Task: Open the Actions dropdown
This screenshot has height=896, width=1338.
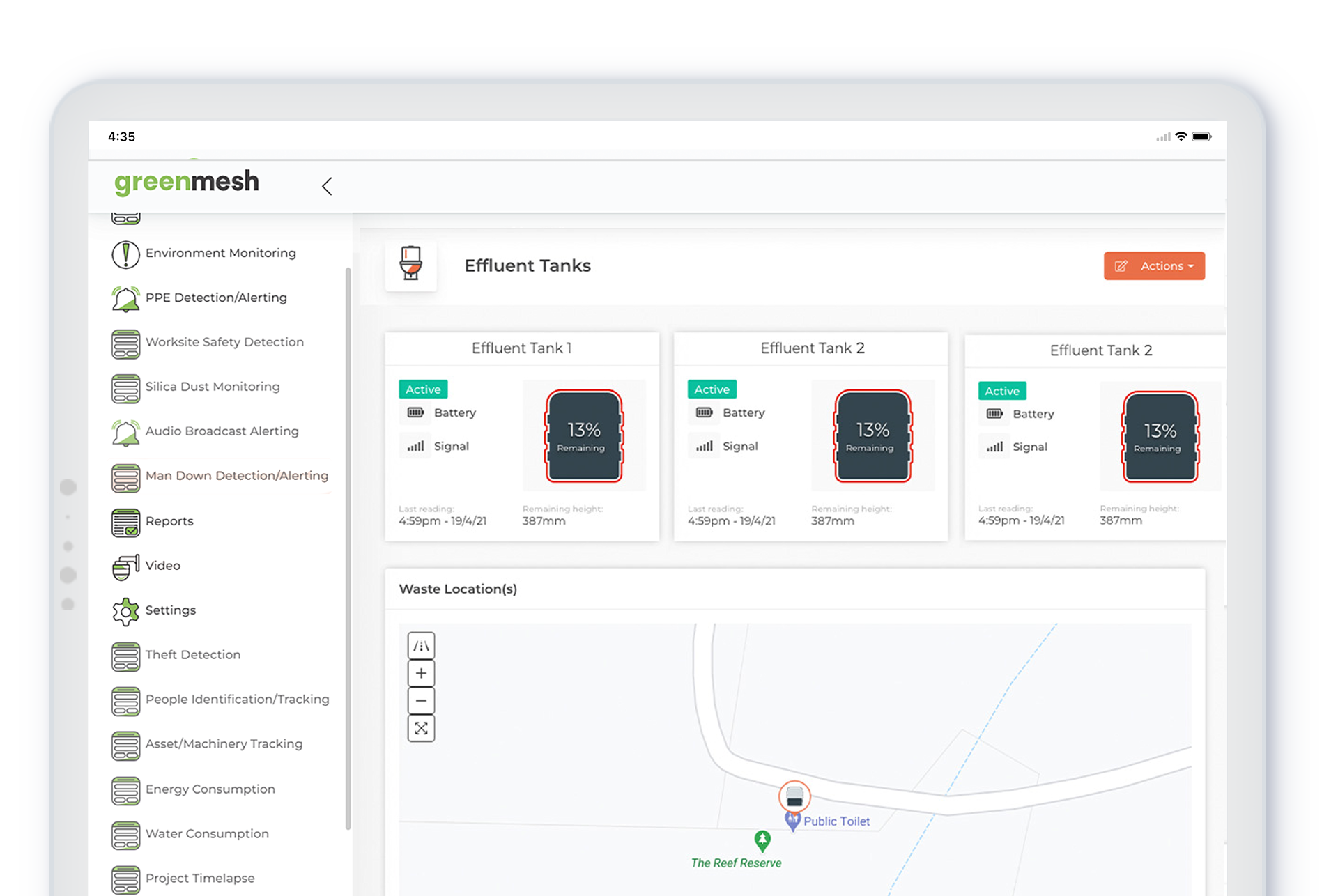Action: click(x=1154, y=266)
